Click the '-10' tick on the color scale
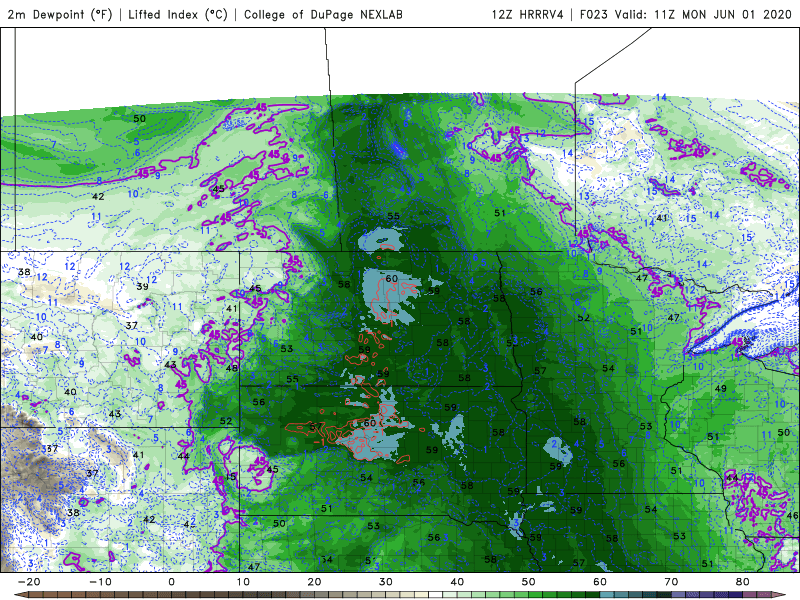The image size is (800, 600). [100, 582]
